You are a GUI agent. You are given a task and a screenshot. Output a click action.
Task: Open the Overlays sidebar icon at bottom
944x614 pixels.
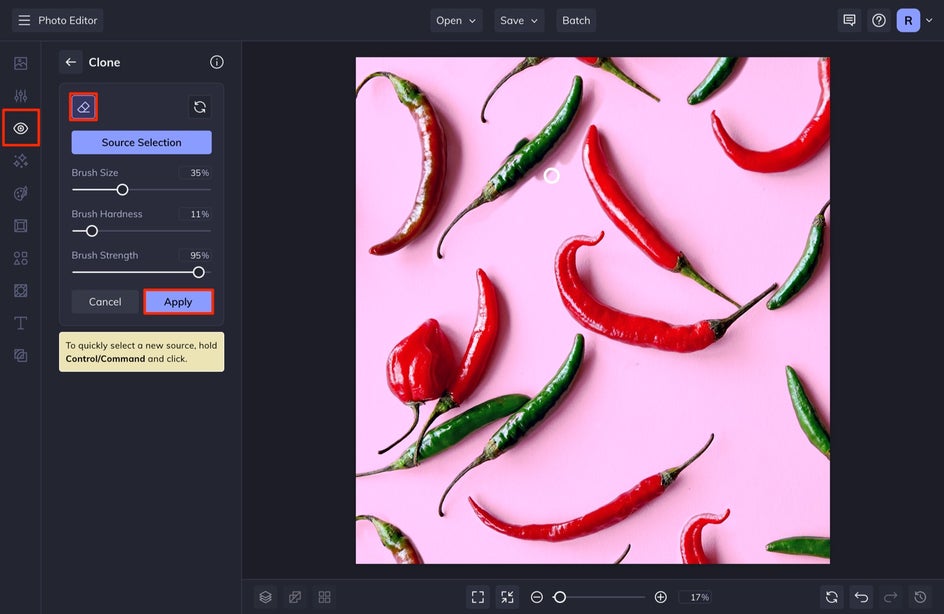point(20,356)
